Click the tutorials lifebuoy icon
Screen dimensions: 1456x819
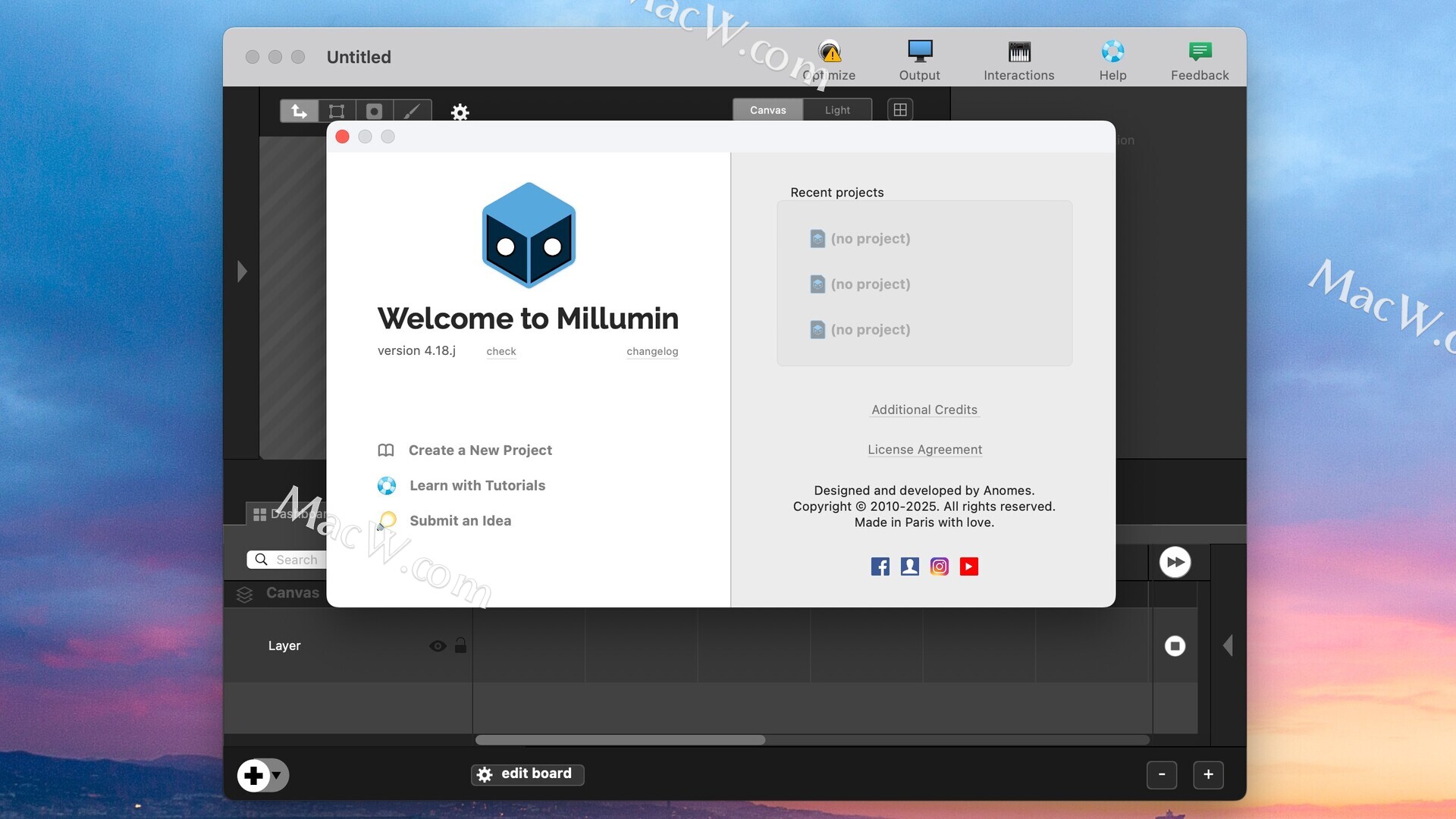387,485
